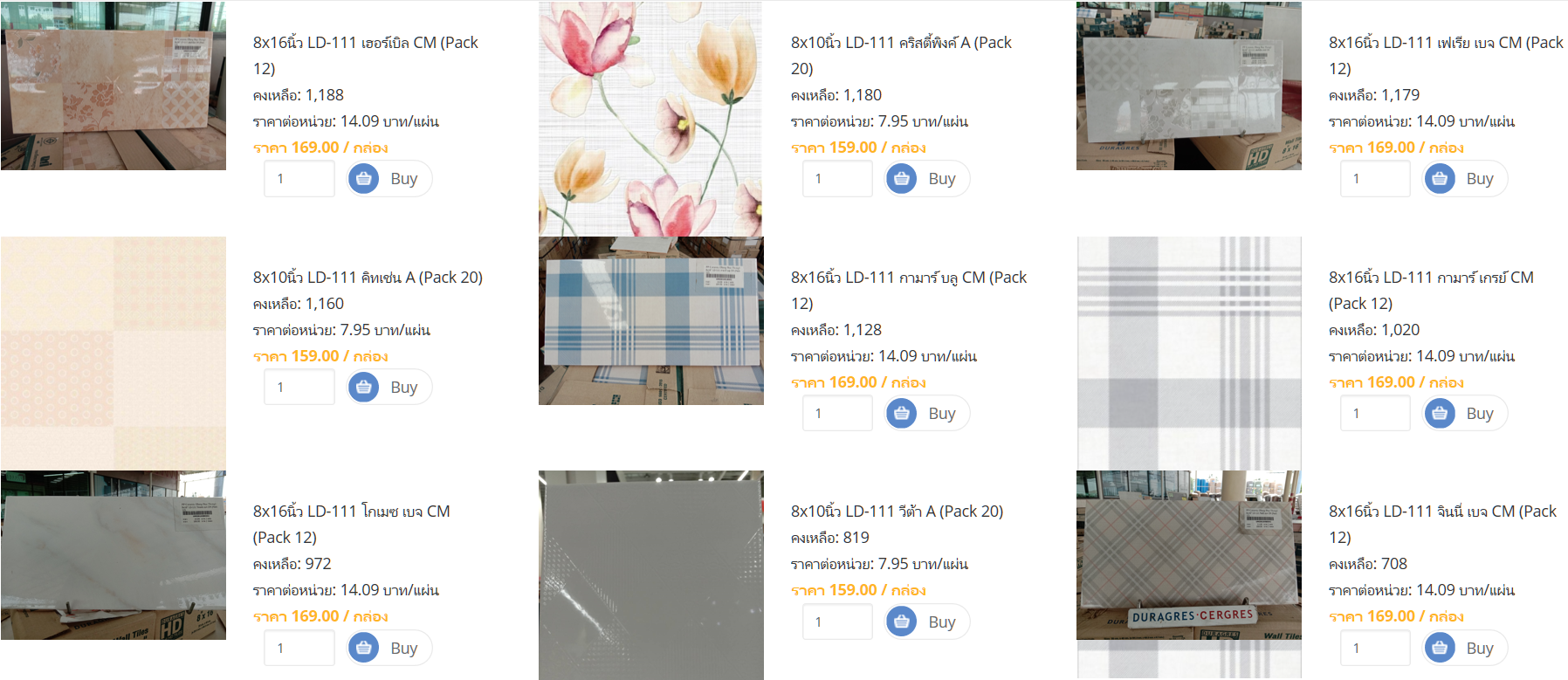Open product title 8x10นิ้ว LD-111 คิทเช่น A
The image size is (1568, 680).
click(368, 278)
